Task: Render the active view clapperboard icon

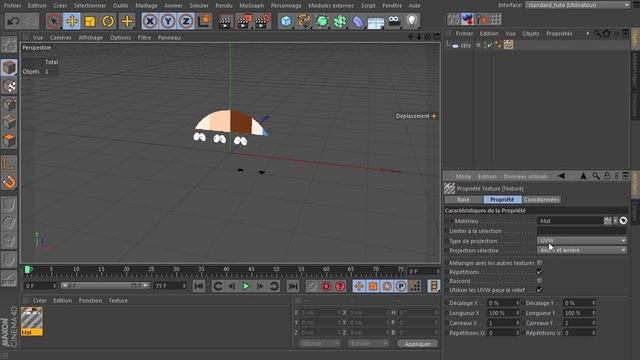Action: [224, 21]
